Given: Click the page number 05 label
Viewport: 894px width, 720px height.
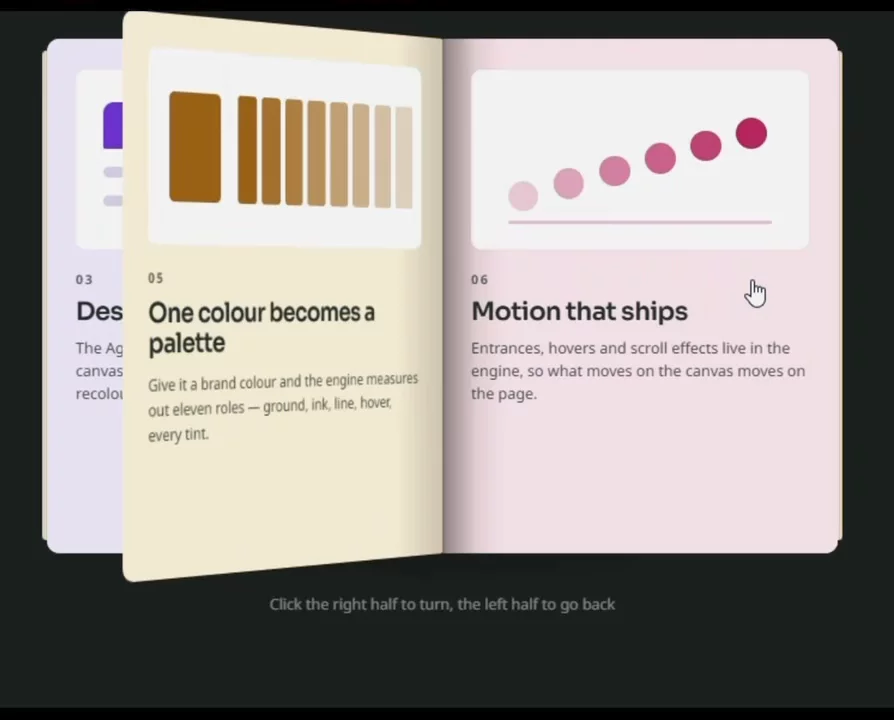Looking at the screenshot, I should click(x=156, y=278).
